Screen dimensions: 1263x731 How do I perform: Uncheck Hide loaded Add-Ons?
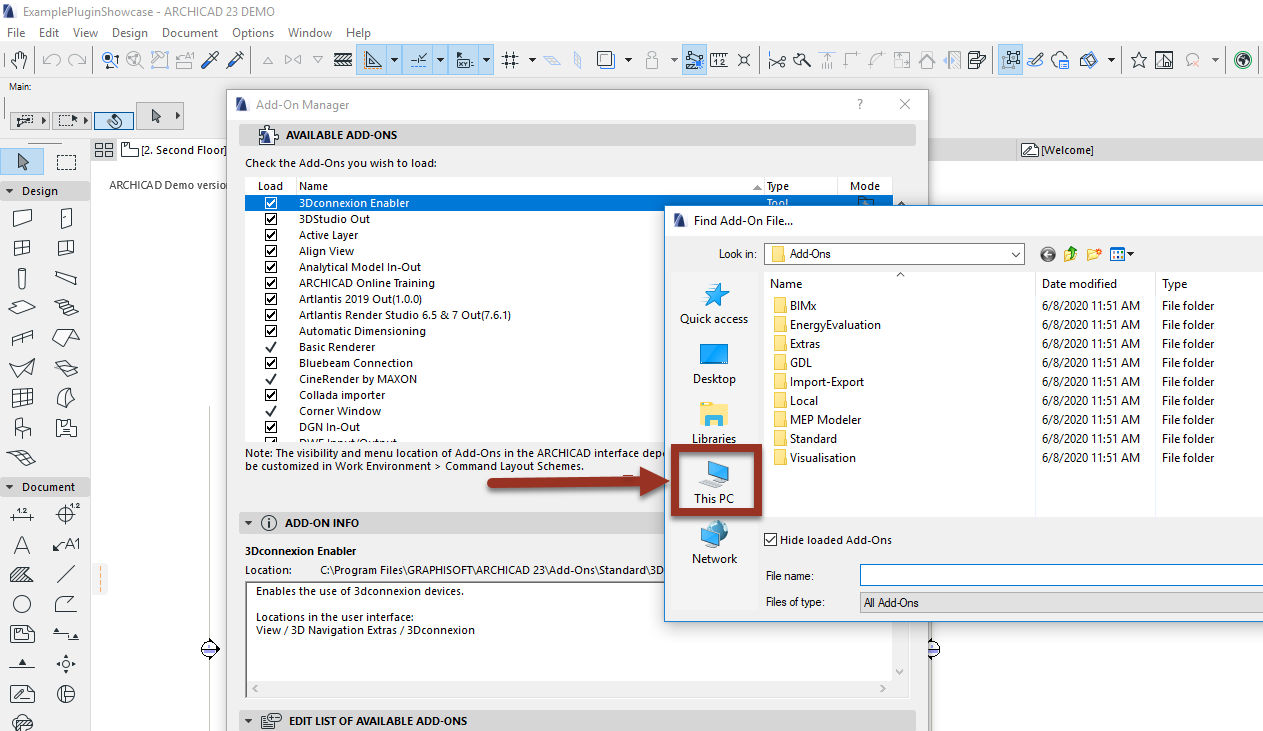pyautogui.click(x=770, y=540)
